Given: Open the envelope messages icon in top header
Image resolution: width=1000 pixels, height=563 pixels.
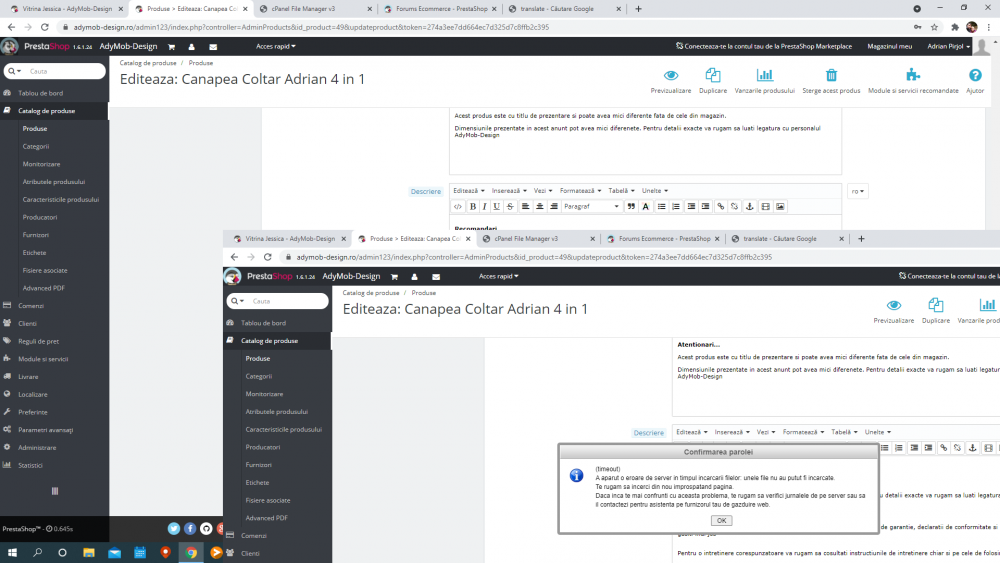Looking at the screenshot, I should click(213, 47).
